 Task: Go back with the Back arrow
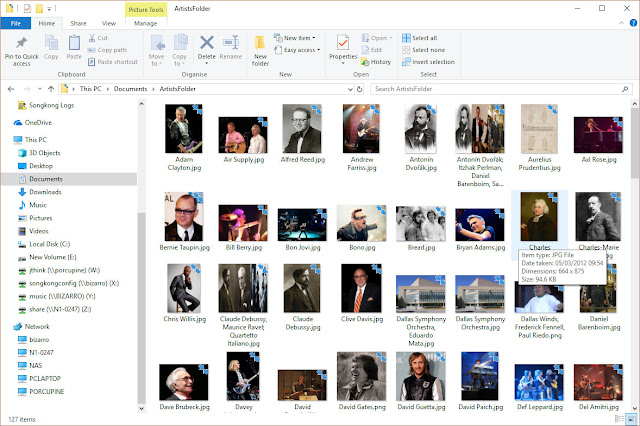[11, 89]
